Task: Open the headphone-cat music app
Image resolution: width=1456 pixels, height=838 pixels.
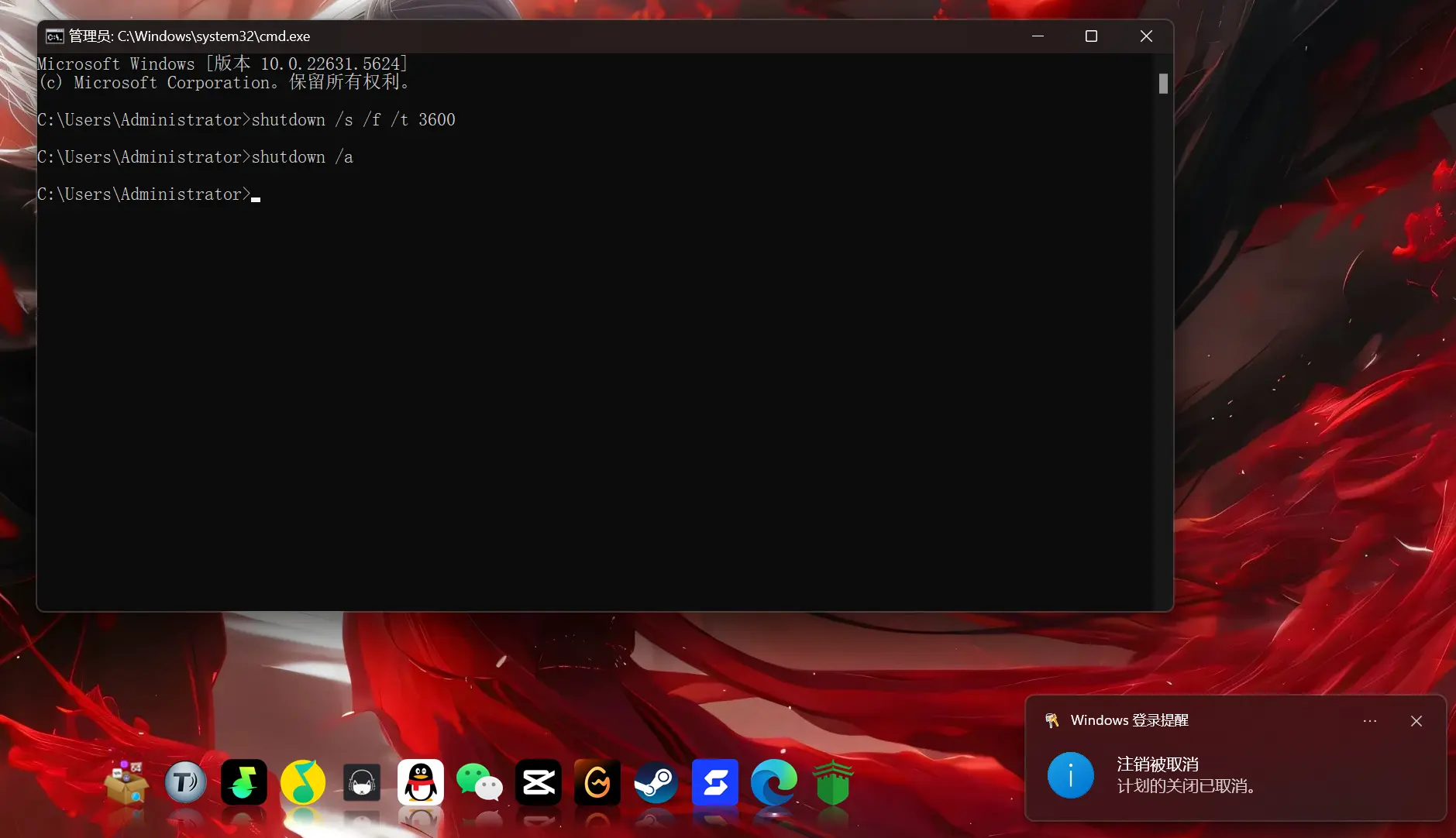Action: (x=361, y=782)
